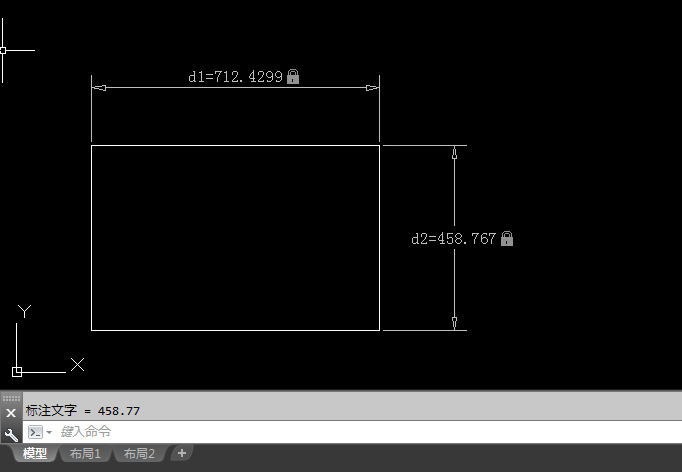Select the bottom arrow of d2 dimension
Screen dimensions: 682x472
(x=455, y=323)
